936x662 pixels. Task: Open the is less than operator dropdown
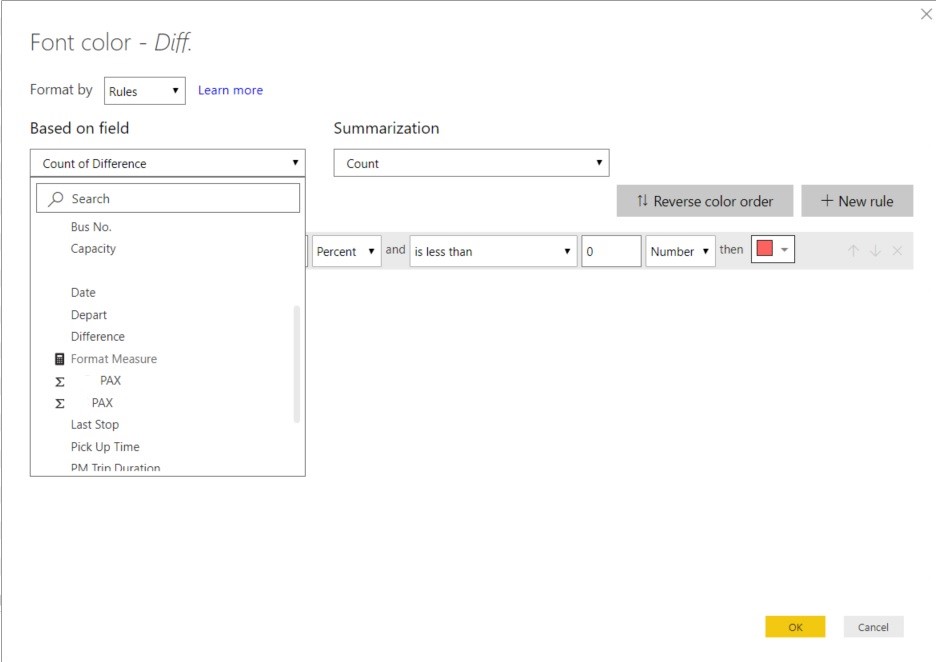pyautogui.click(x=493, y=251)
